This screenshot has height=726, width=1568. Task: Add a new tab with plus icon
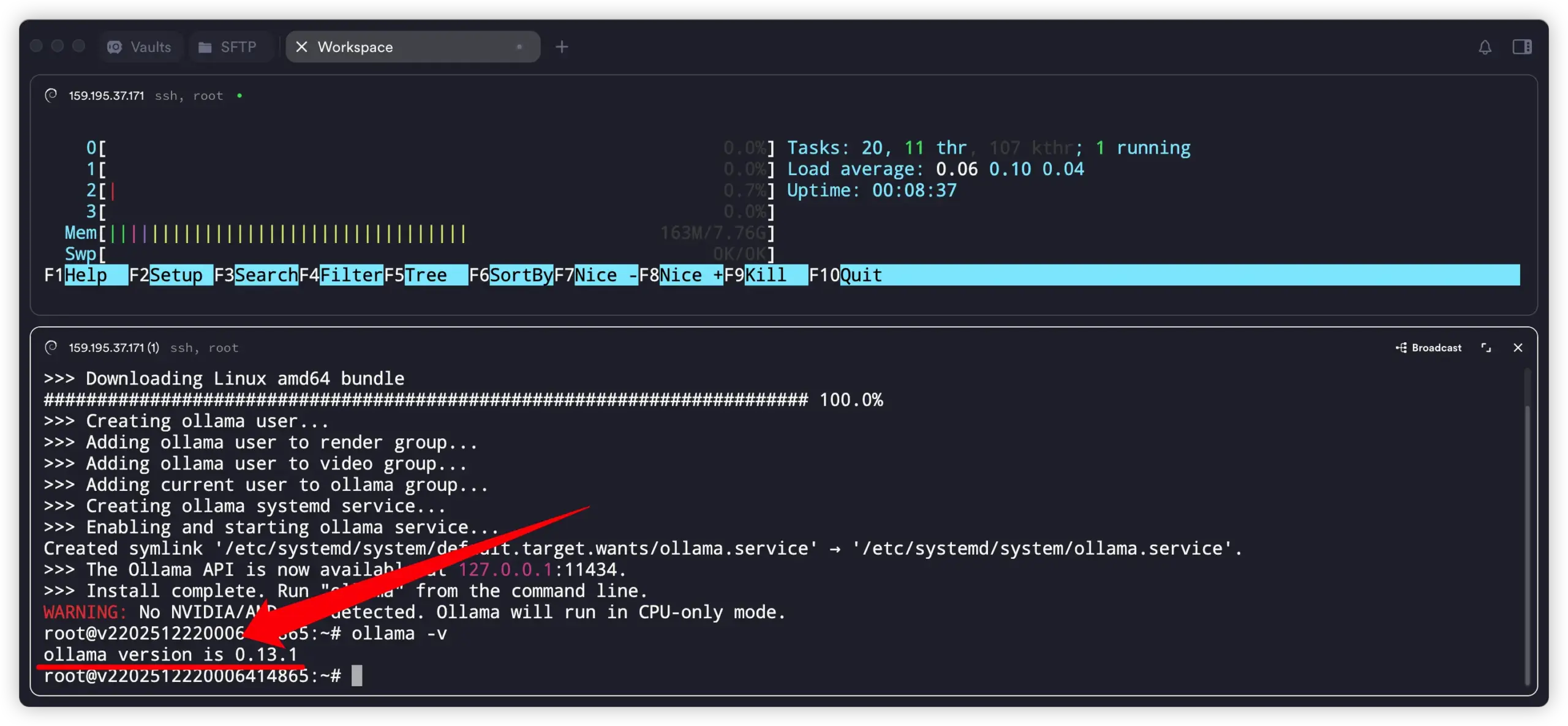coord(562,47)
